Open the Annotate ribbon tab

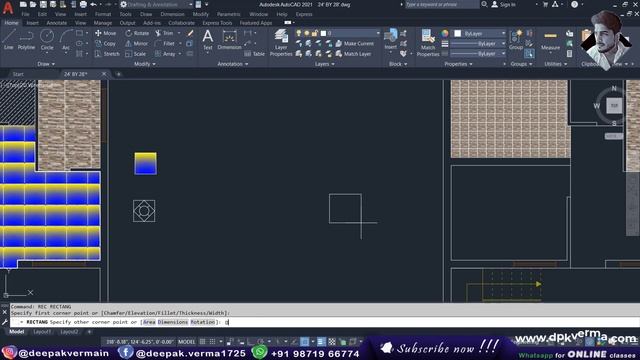(56, 23)
